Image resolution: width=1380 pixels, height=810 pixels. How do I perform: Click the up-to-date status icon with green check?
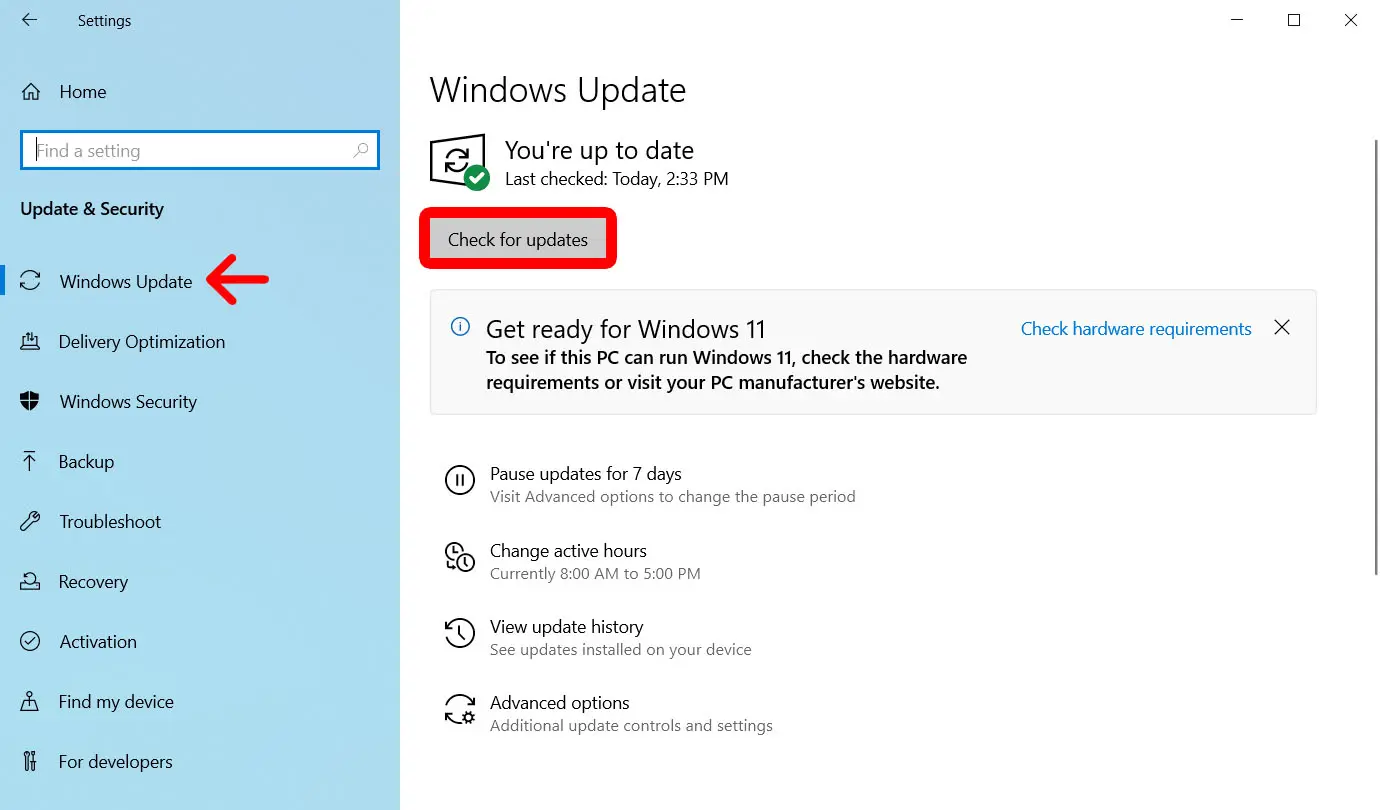[459, 162]
